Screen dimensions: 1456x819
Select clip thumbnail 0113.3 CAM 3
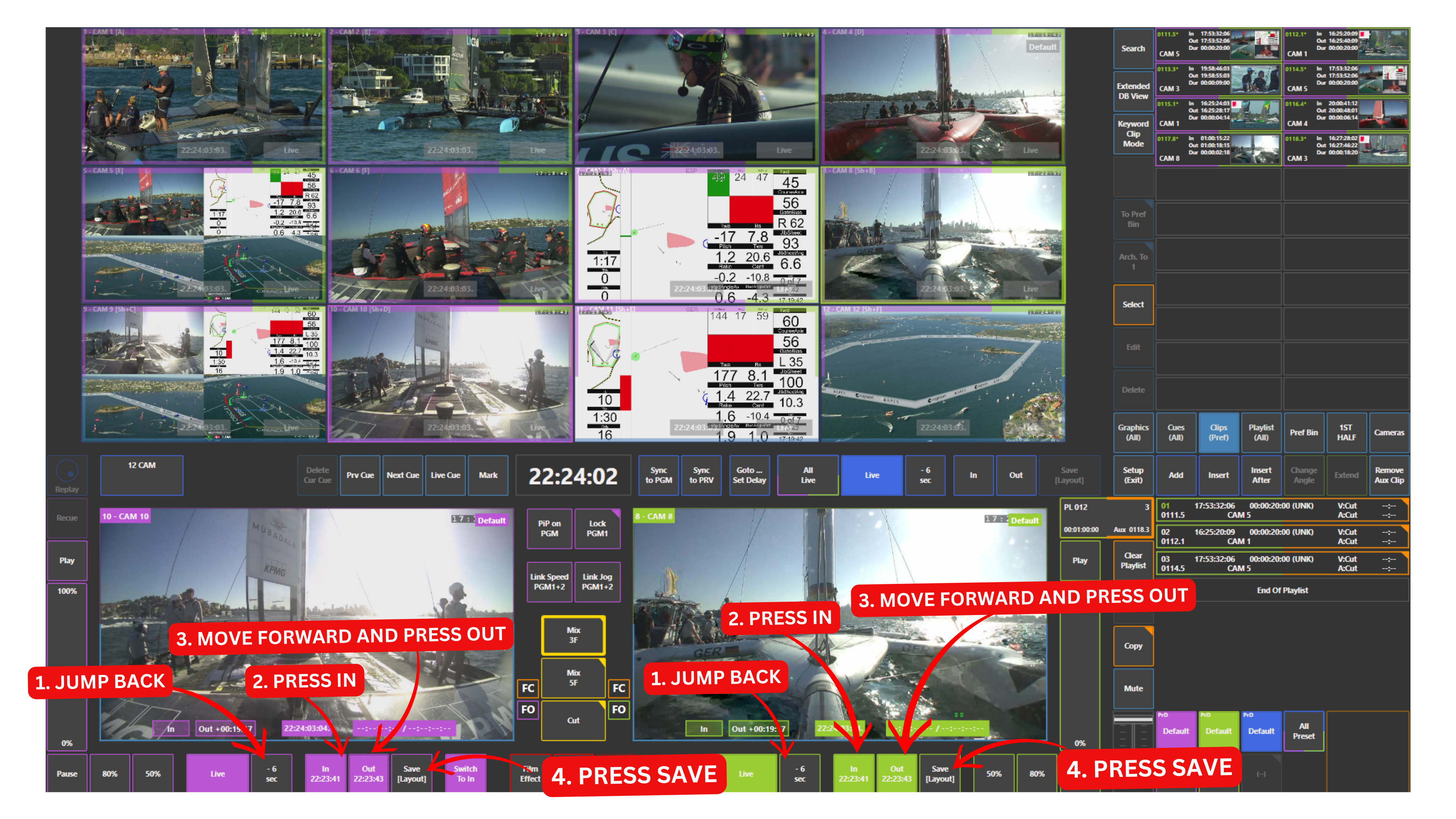click(1218, 80)
